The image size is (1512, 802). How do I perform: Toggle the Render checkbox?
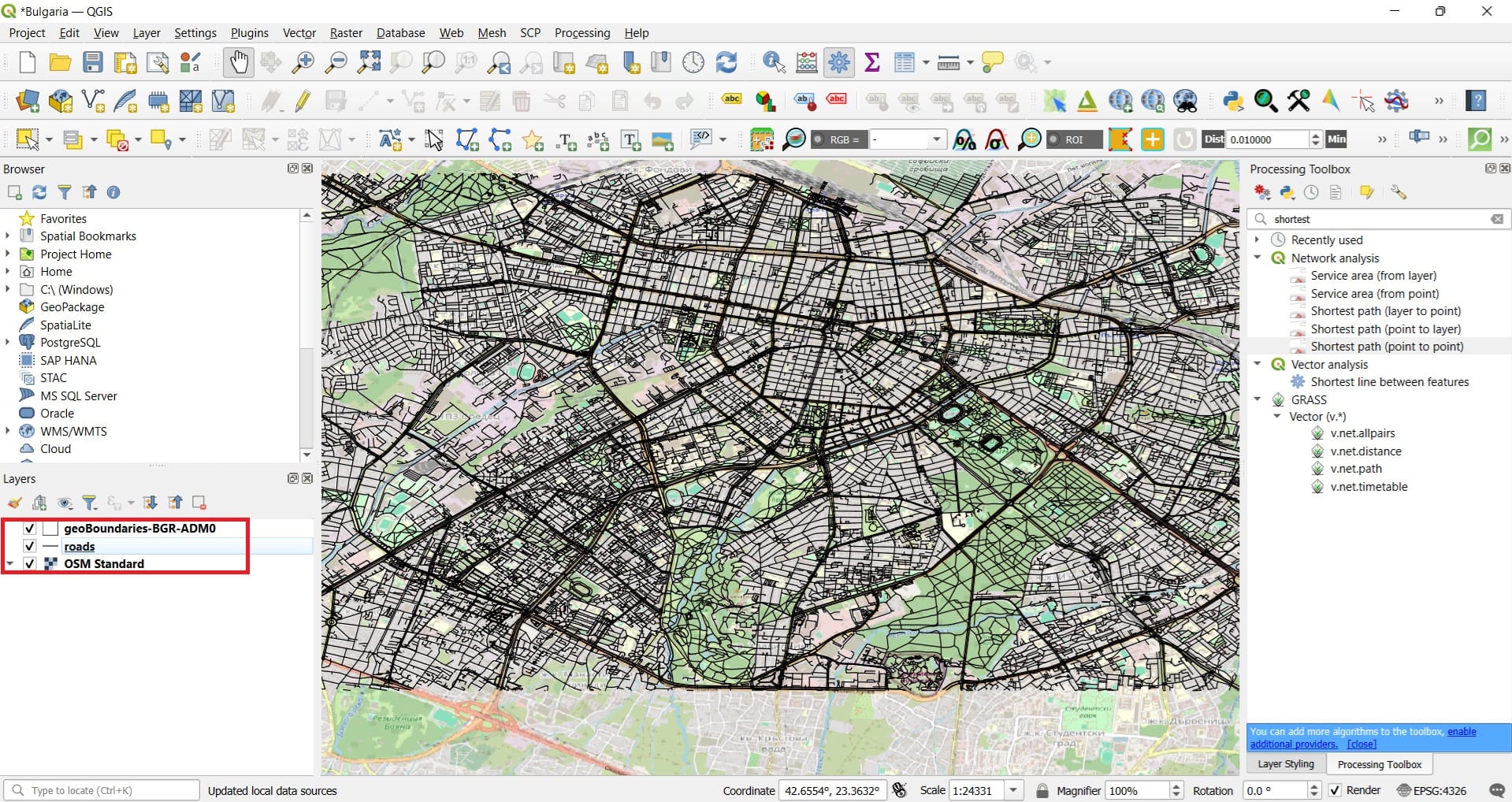(1335, 790)
